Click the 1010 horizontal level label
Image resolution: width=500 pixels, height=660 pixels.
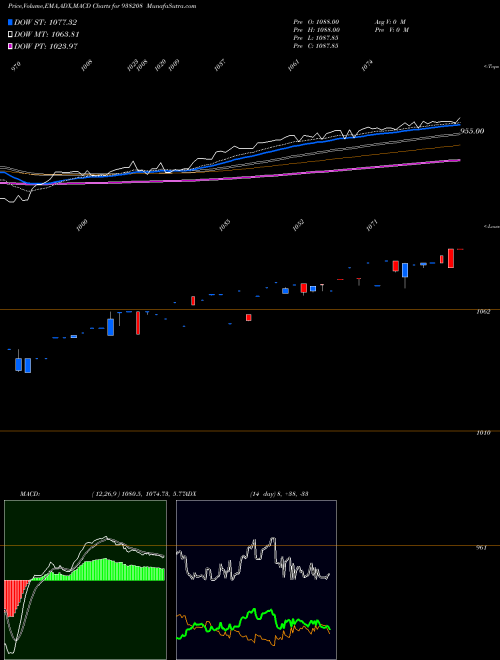point(483,433)
